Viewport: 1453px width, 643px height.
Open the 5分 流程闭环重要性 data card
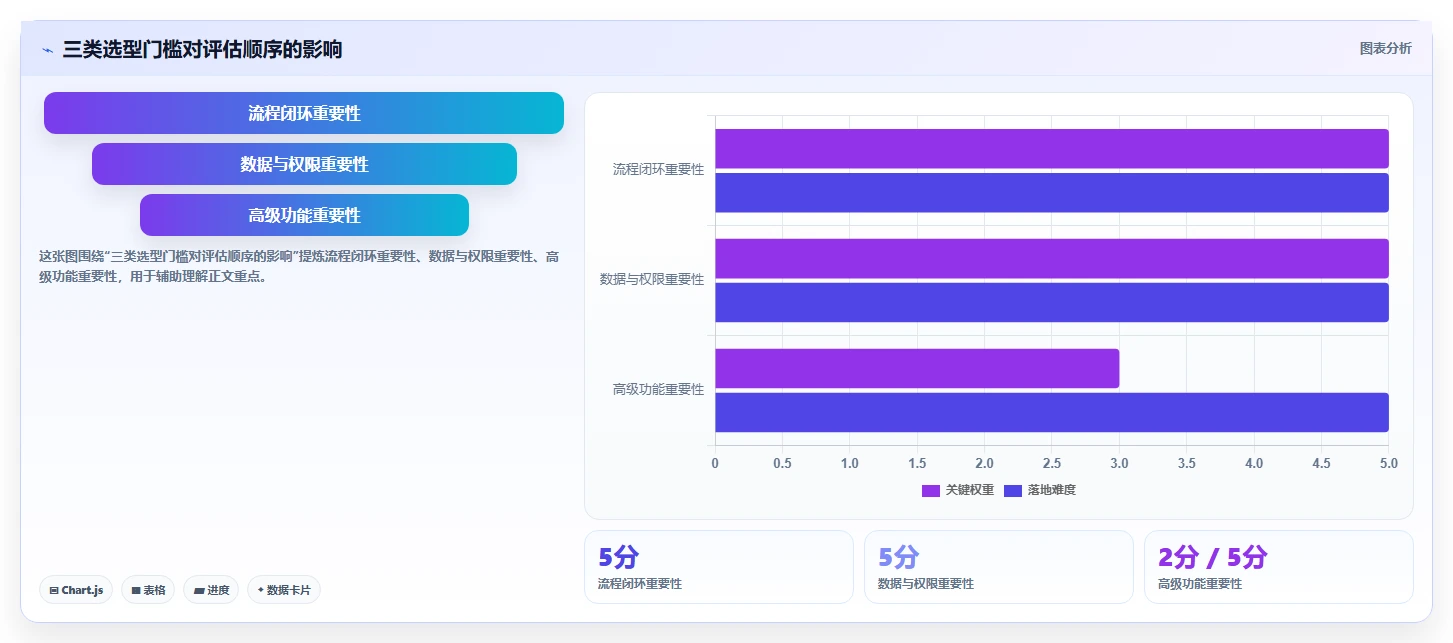tap(719, 567)
